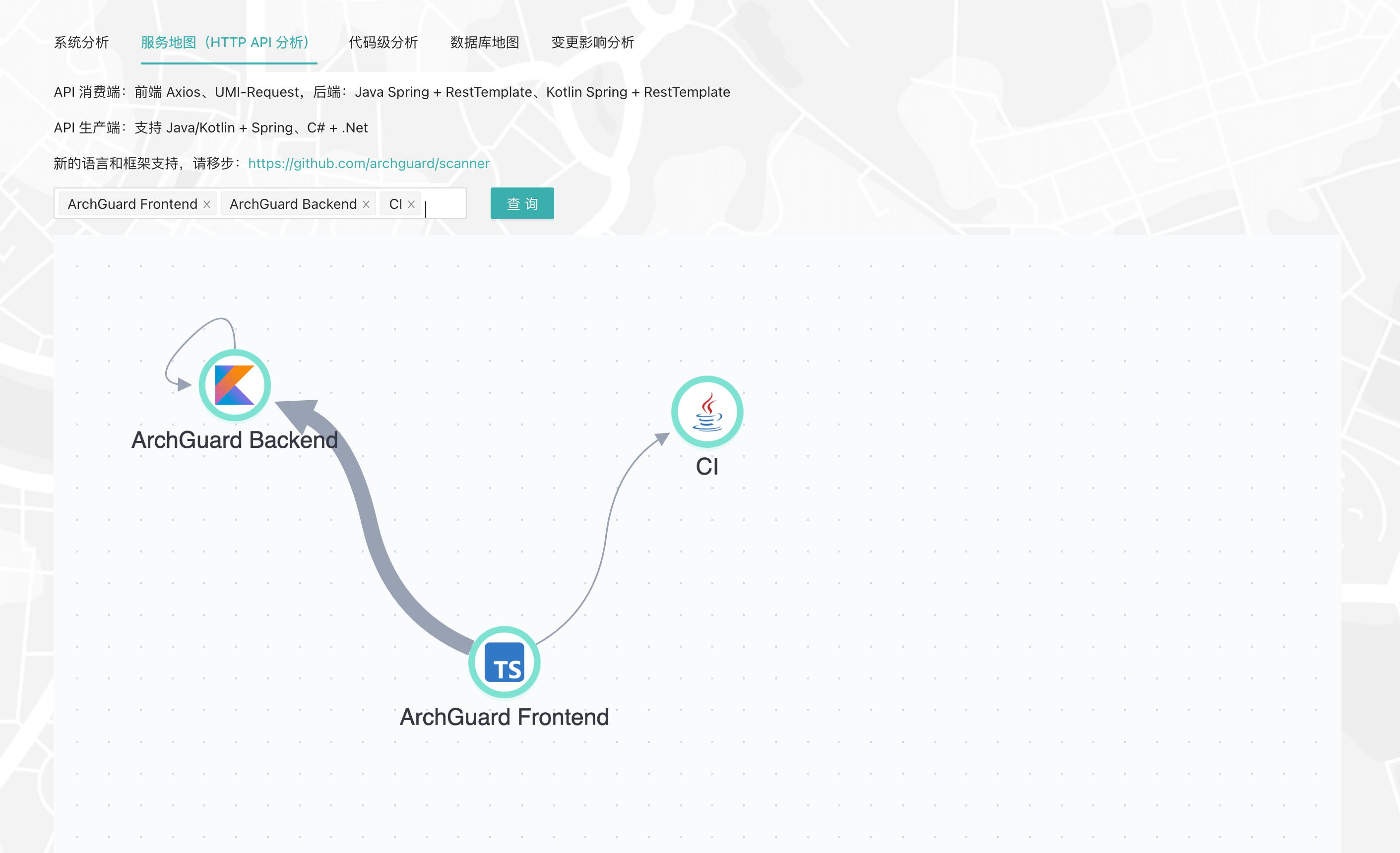Image resolution: width=1400 pixels, height=853 pixels.
Task: Remove the CI tag from selector
Action: [411, 204]
